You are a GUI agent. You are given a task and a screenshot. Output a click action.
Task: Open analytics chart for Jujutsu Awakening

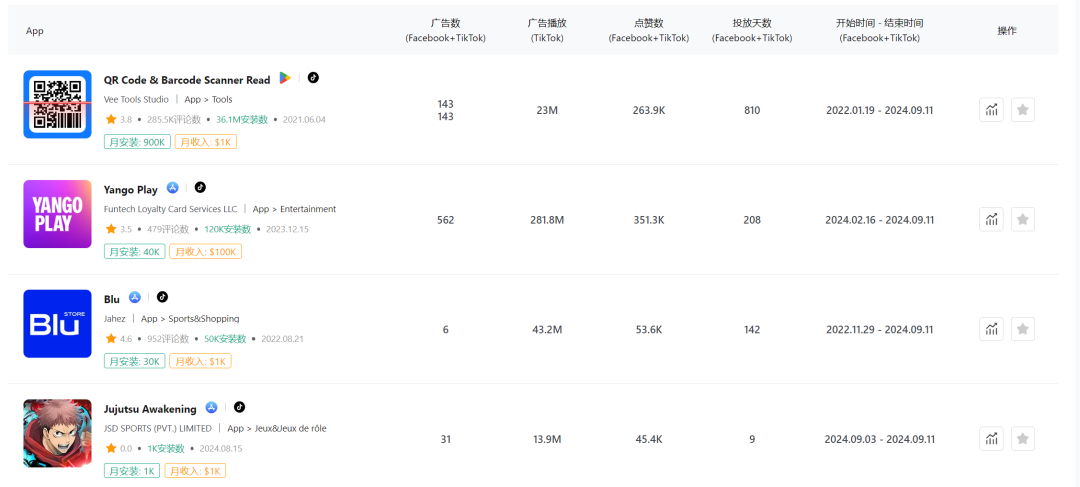(991, 439)
